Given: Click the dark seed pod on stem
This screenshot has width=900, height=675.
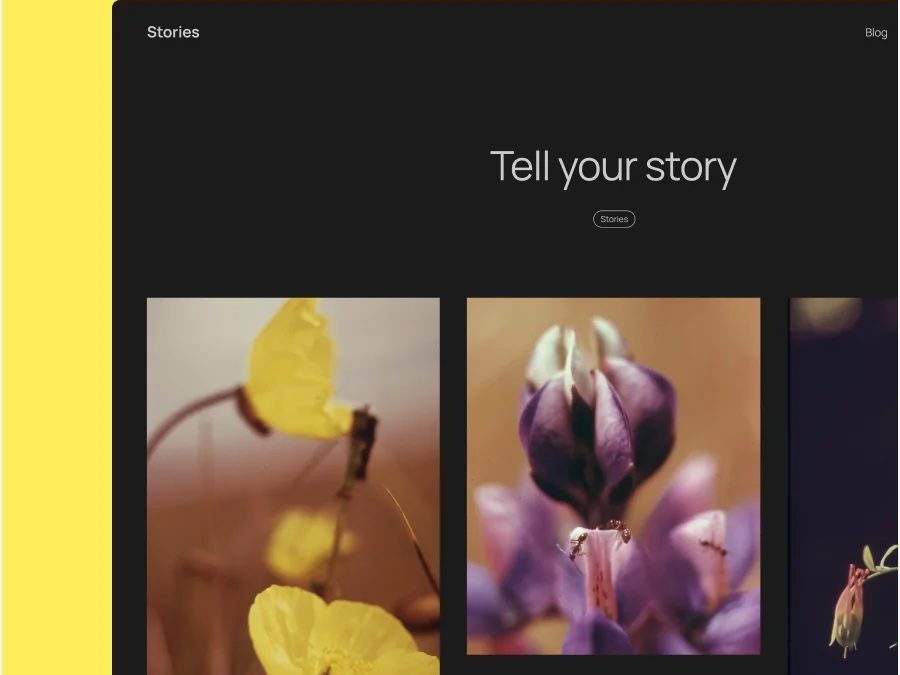Looking at the screenshot, I should pyautogui.click(x=362, y=442).
